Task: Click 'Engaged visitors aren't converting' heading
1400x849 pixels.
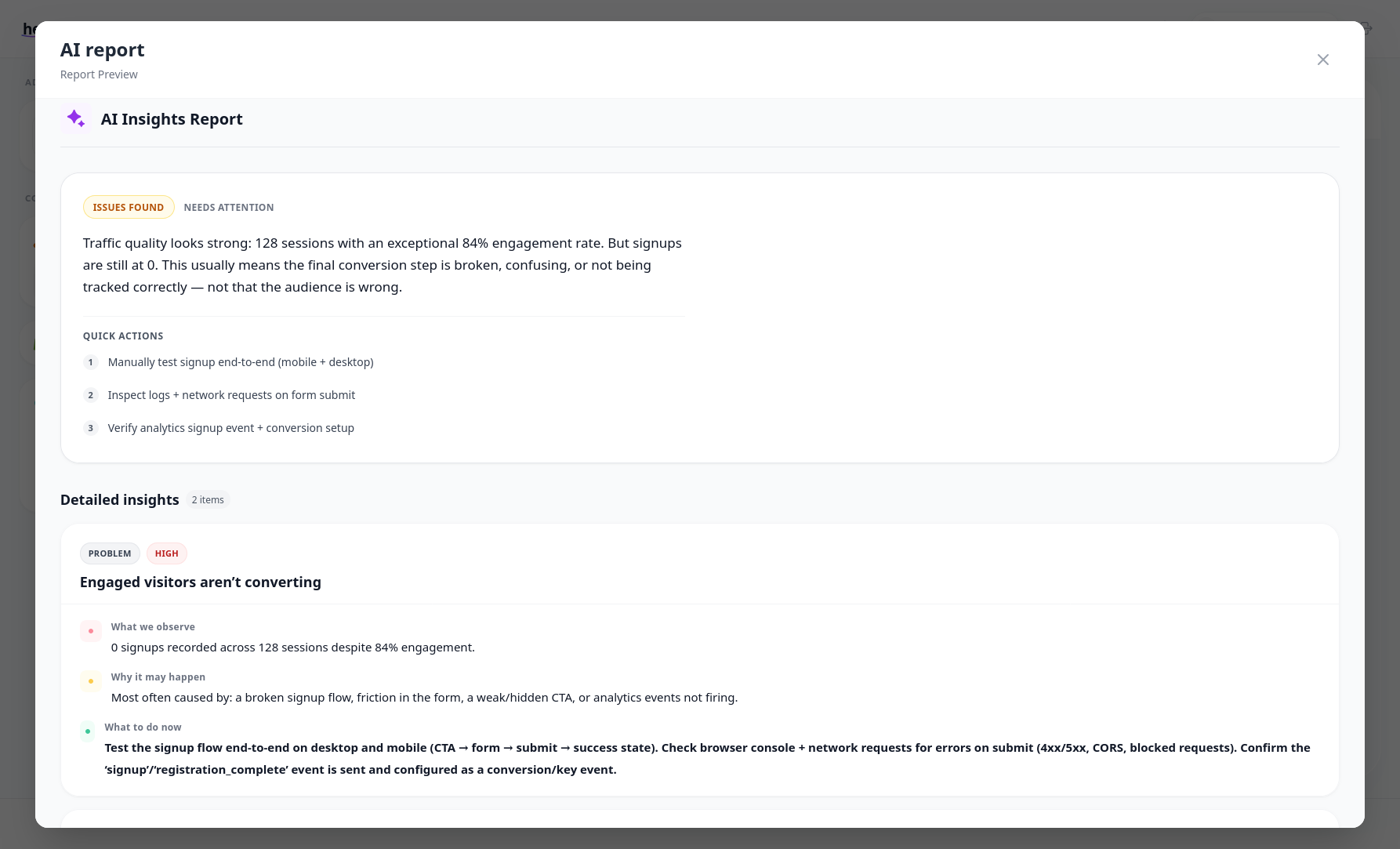Action: coord(201,582)
